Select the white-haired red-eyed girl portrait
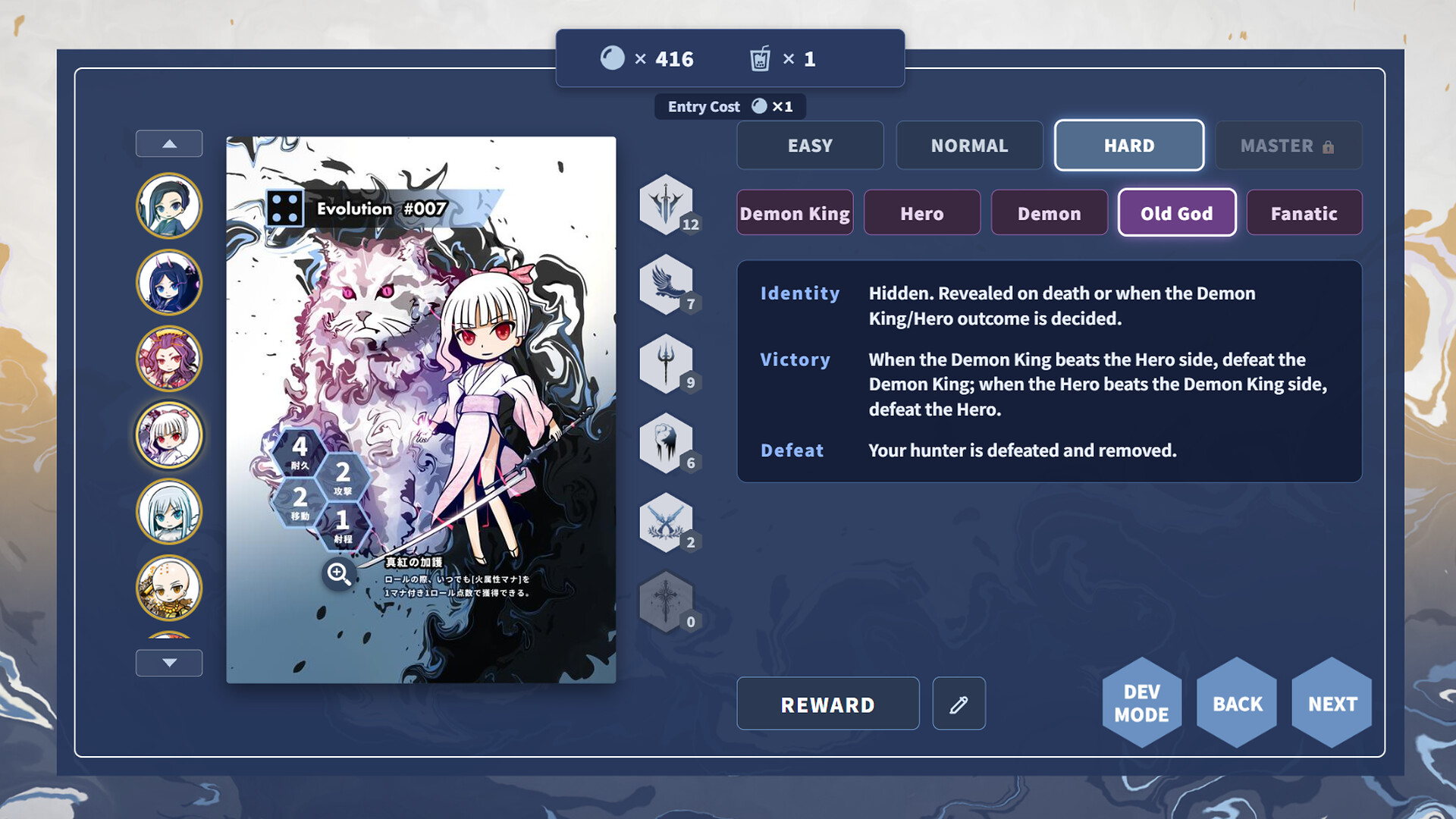The image size is (1456, 819). pos(168,435)
